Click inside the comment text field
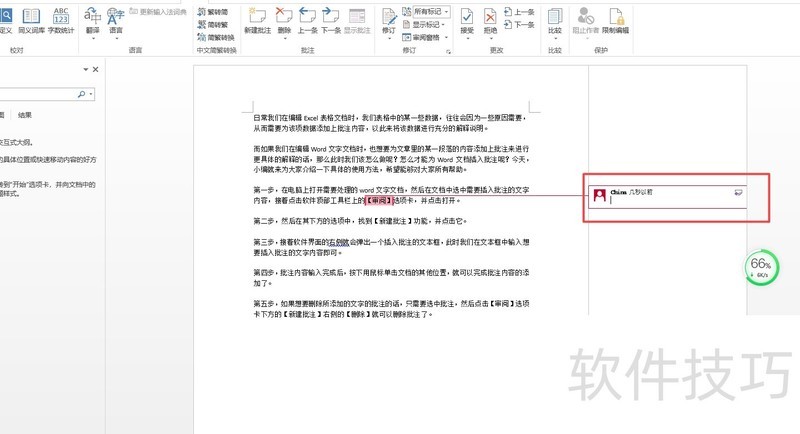The height and width of the screenshot is (434, 800). [671, 201]
